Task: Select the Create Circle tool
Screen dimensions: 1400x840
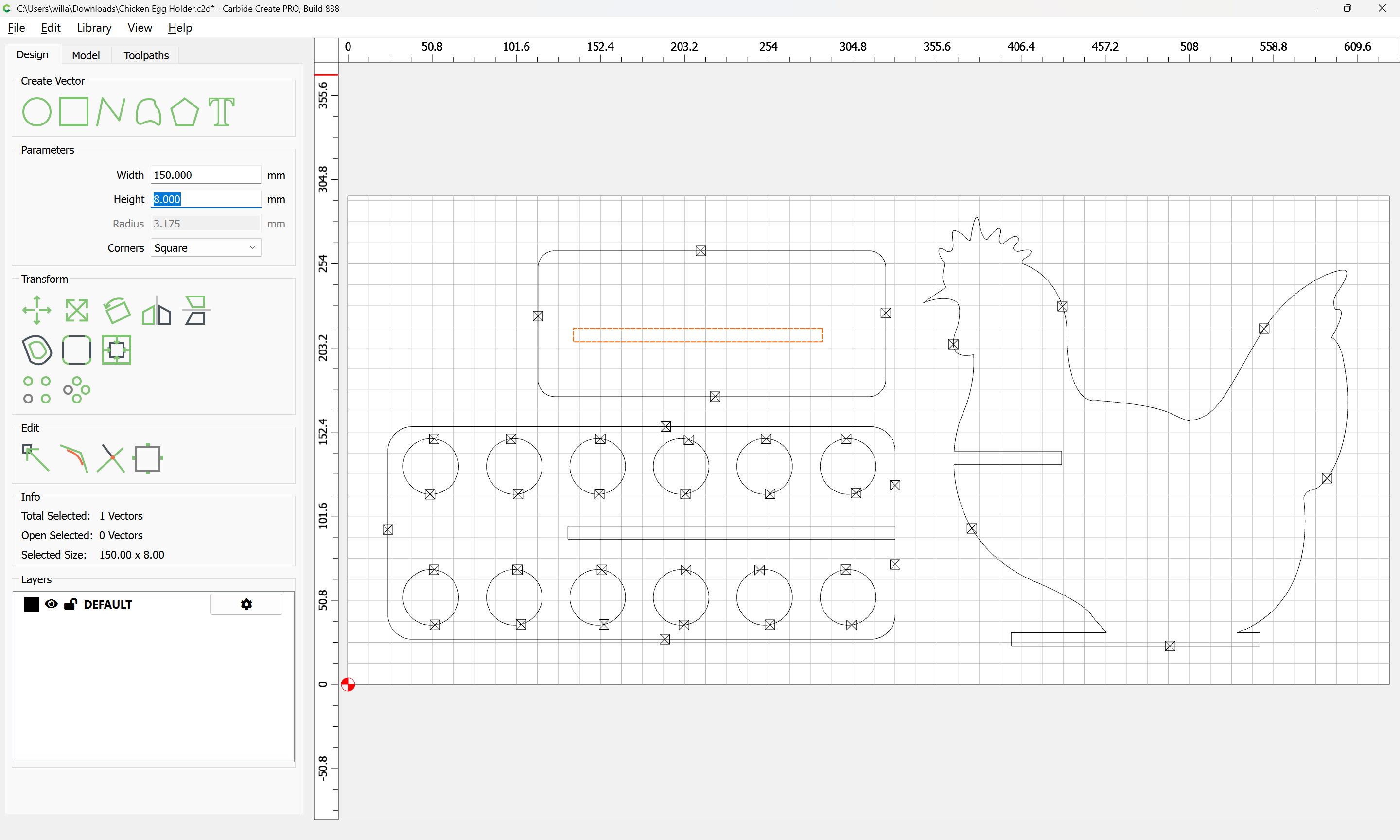Action: coord(36,111)
